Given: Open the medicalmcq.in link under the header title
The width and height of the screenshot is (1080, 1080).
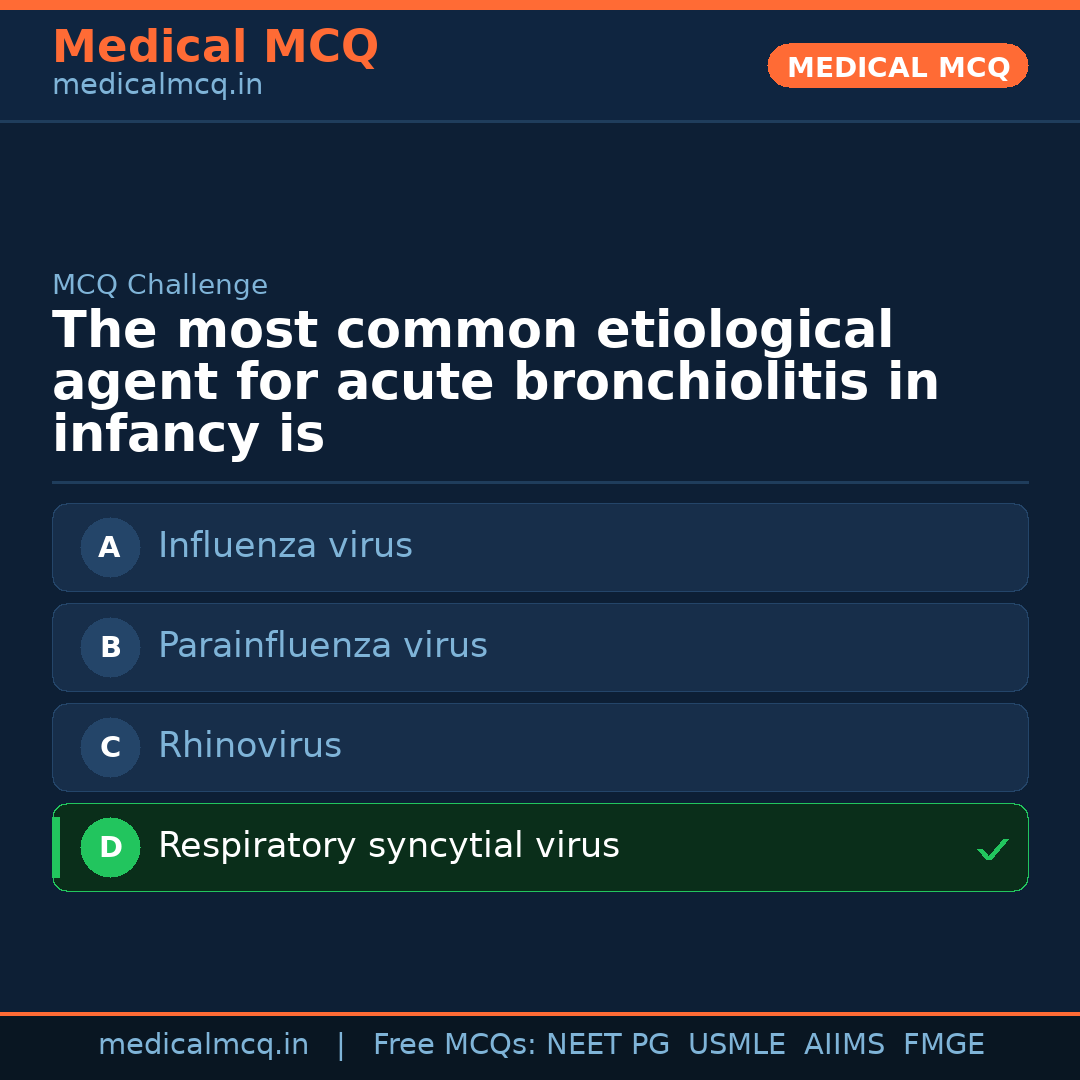Looking at the screenshot, I should [157, 86].
